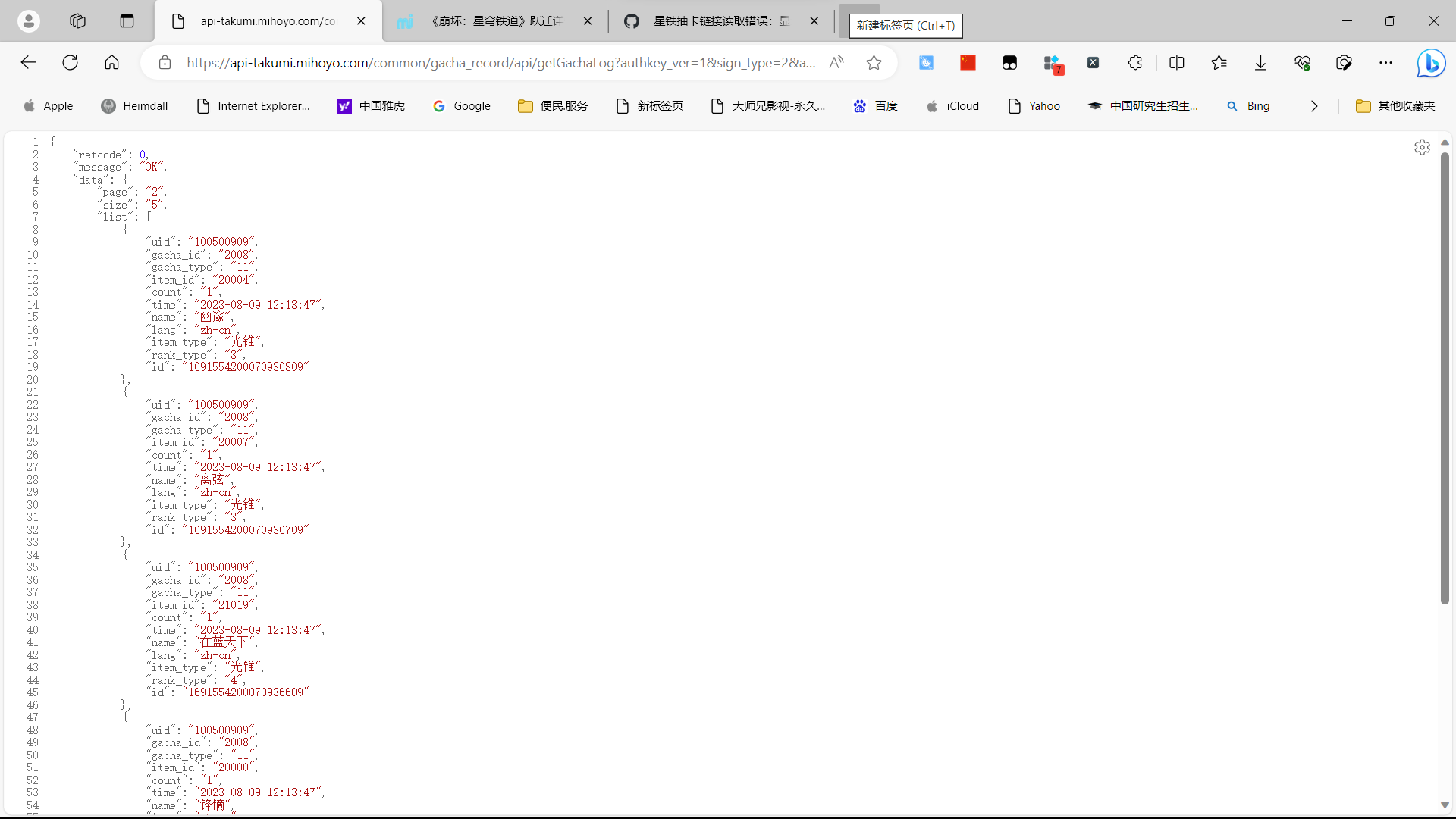This screenshot has height=819, width=1456.
Task: Expand more bookmarks chevron
Action: (x=1314, y=106)
